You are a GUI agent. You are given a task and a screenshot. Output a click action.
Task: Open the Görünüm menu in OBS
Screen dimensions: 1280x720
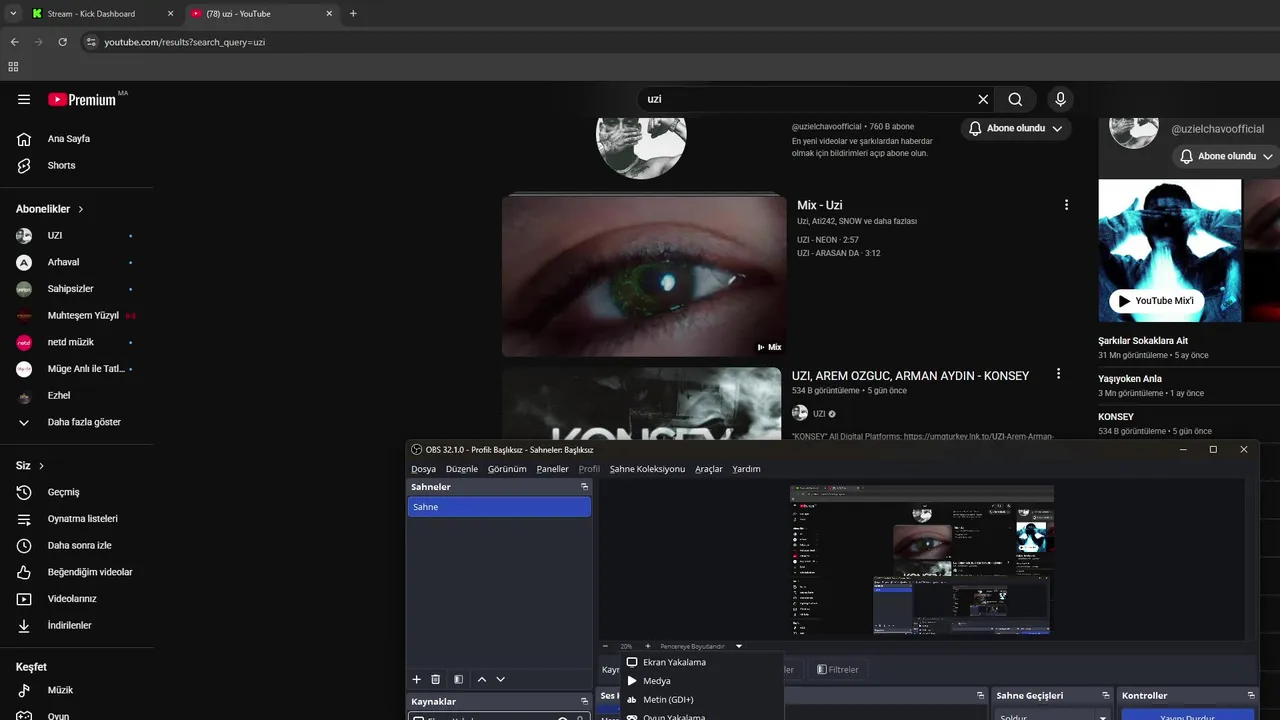click(506, 469)
